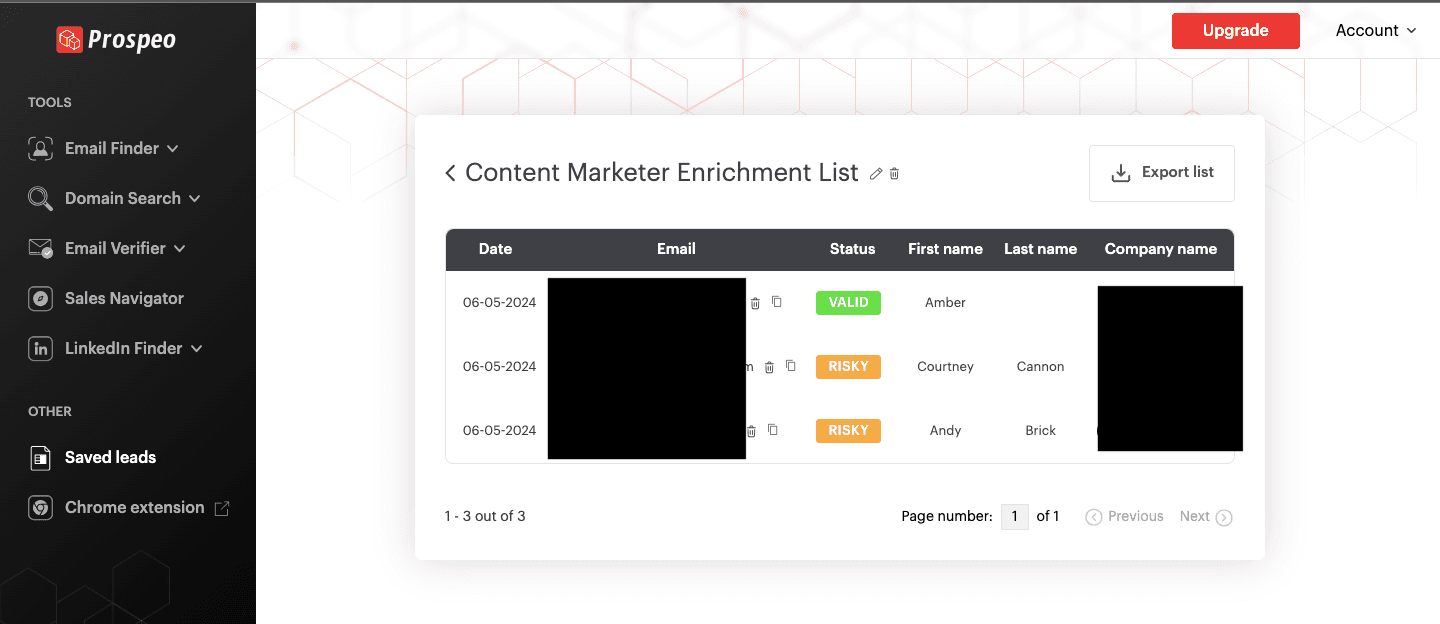Click the Saved leads icon
Viewport: 1440px width, 624px height.
(40, 458)
